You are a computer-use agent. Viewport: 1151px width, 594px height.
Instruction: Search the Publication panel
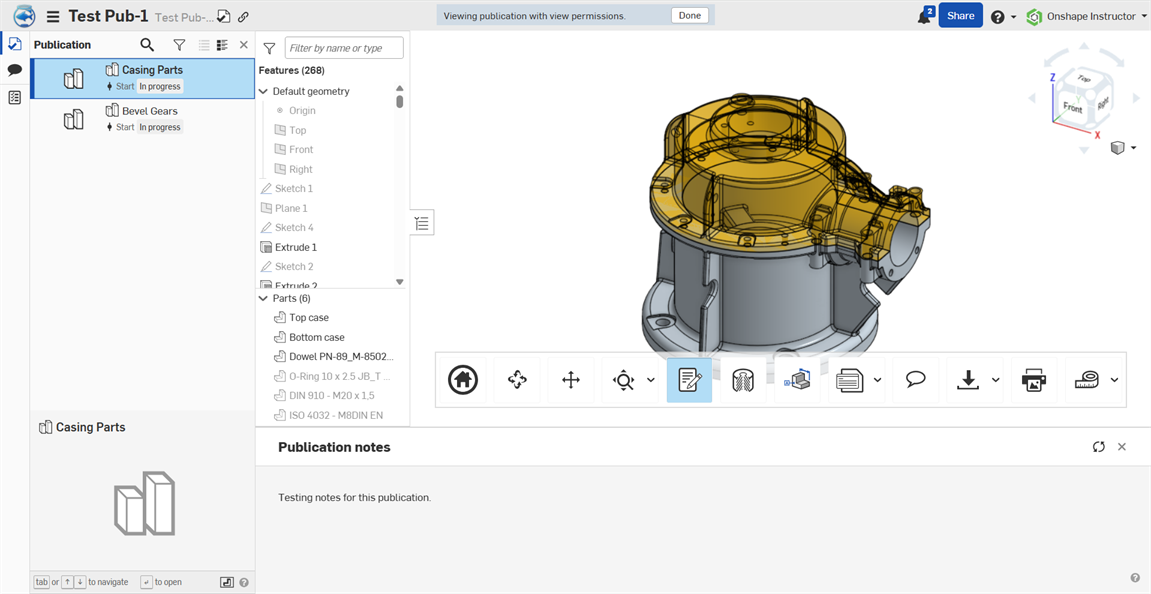(x=147, y=45)
